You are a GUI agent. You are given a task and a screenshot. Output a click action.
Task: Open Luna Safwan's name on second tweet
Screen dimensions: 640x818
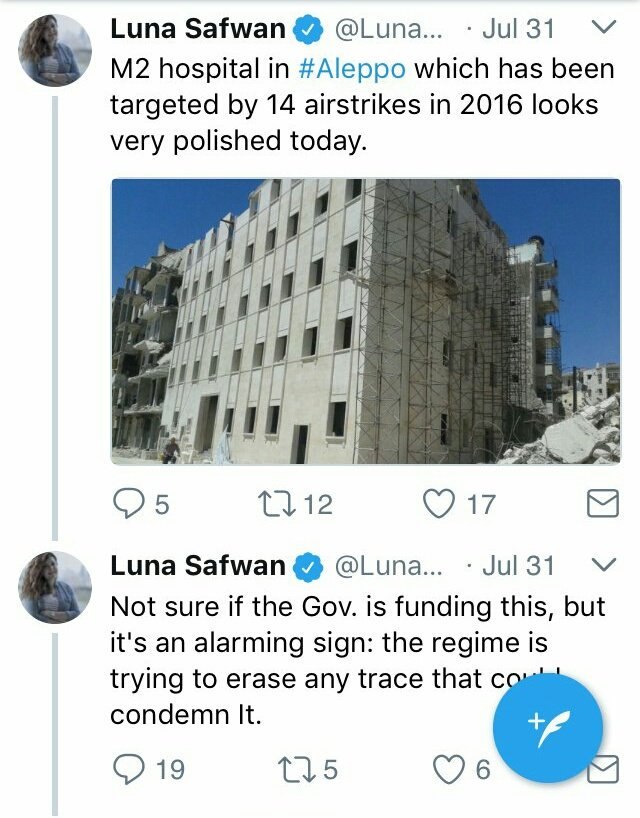[x=198, y=566]
